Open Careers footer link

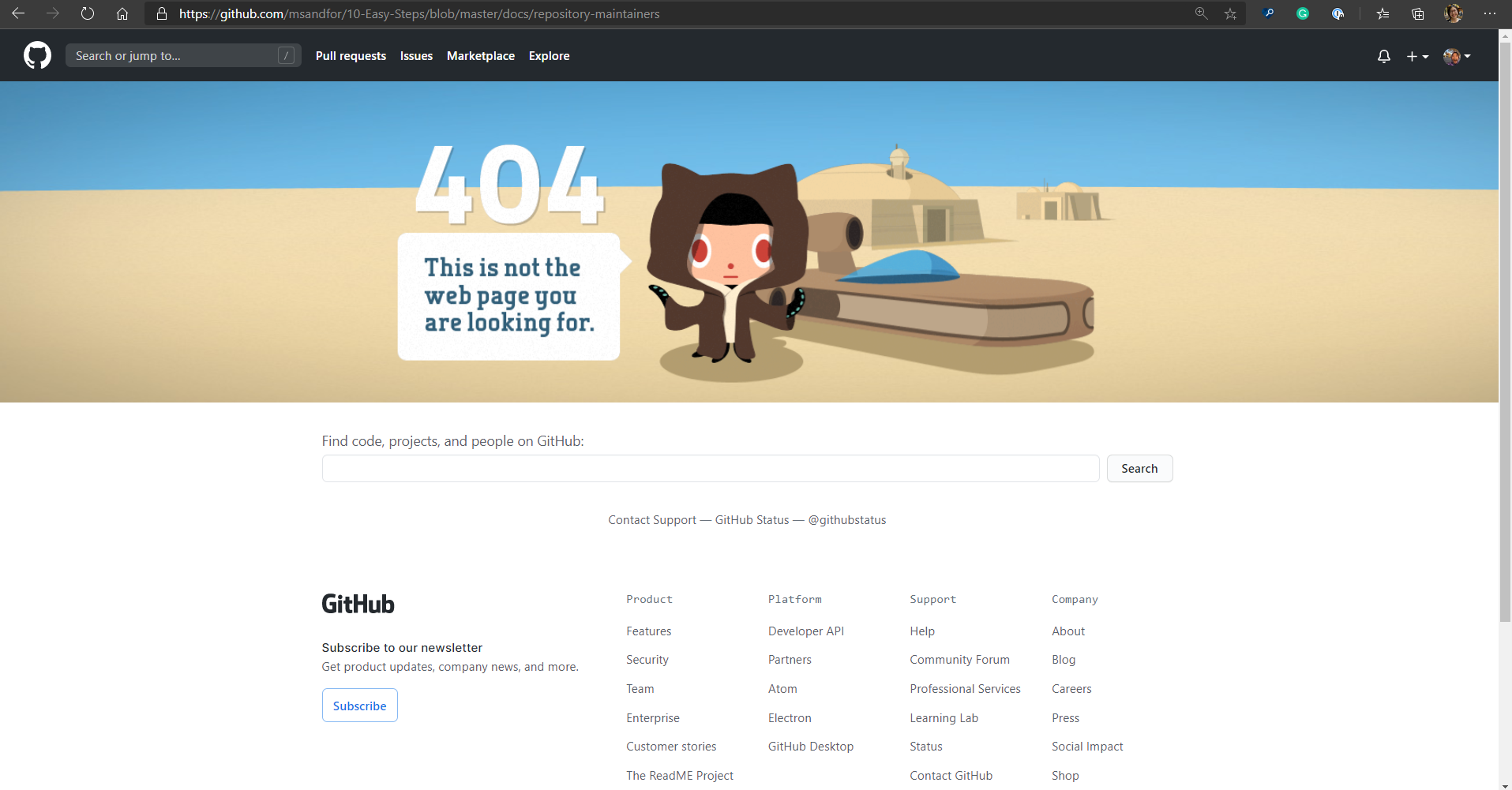1071,689
